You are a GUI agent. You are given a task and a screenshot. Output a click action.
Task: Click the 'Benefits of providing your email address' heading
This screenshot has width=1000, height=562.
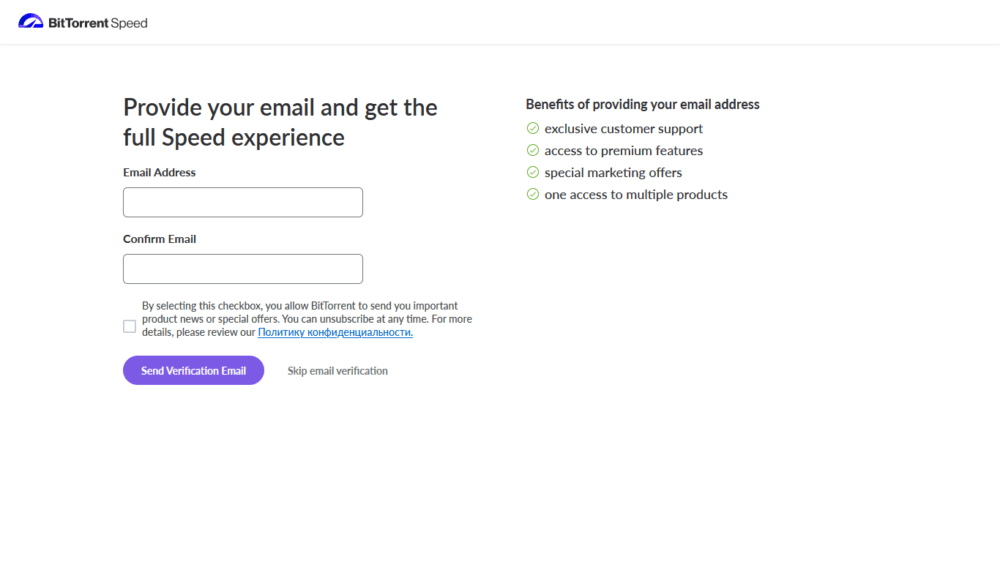pos(643,104)
